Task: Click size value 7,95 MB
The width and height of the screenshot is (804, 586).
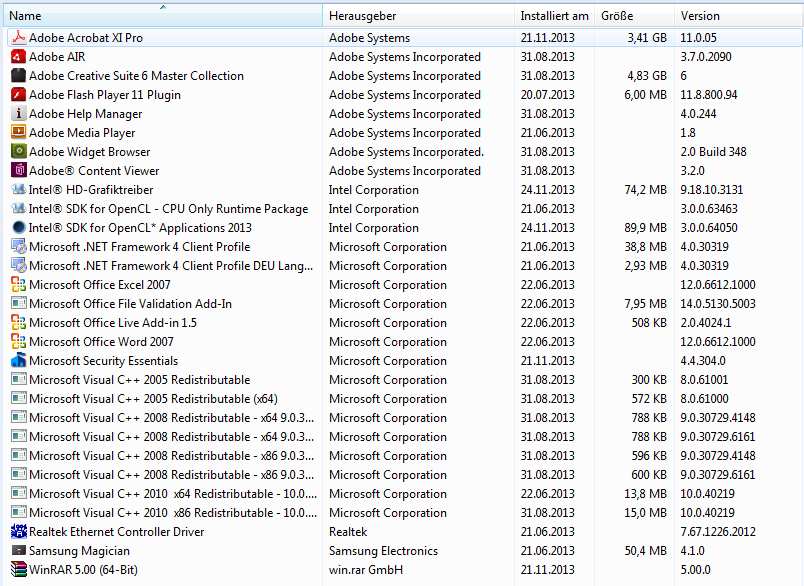Action: coord(646,304)
